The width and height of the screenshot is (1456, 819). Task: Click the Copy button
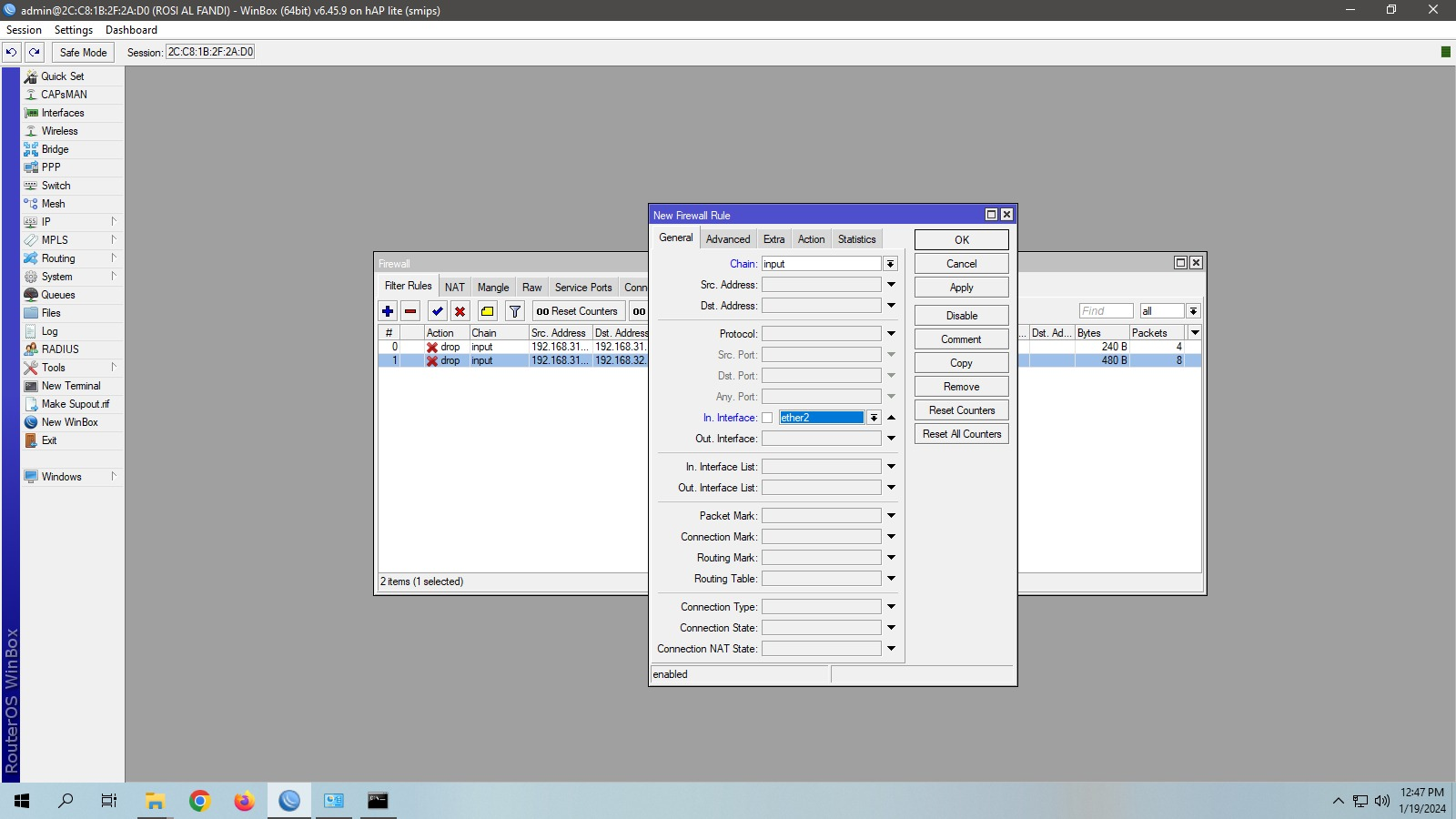961,363
